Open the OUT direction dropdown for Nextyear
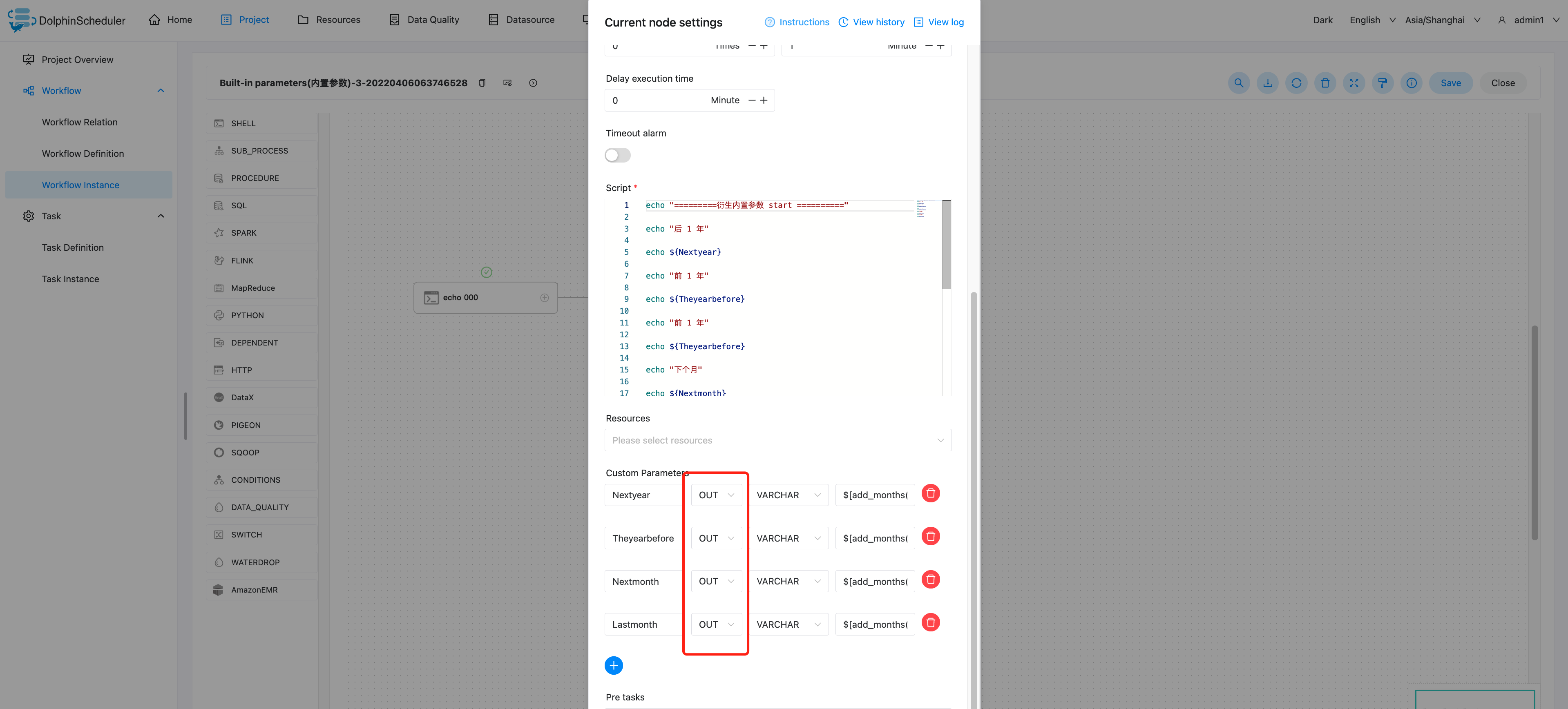The image size is (1568, 709). pos(716,495)
